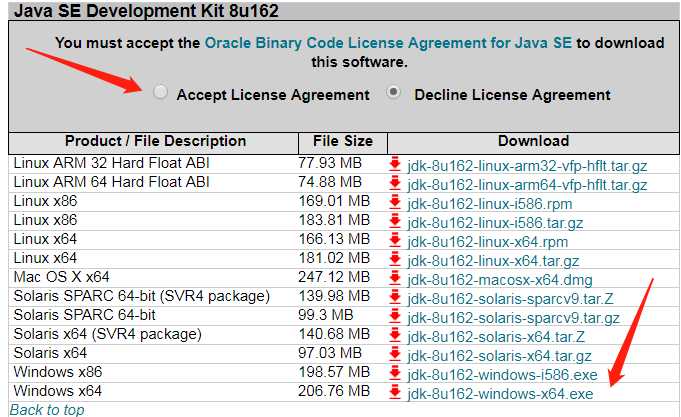Click the Mac OS X x64 description

pyautogui.click(x=61, y=277)
